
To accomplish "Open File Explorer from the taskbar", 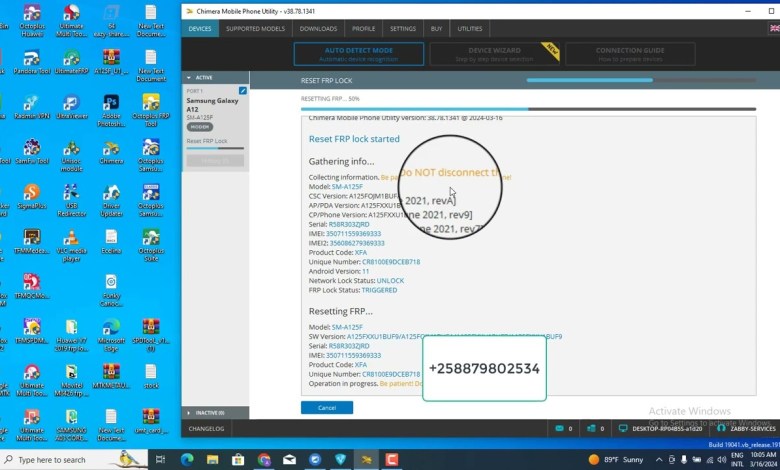I will [x=212, y=460].
